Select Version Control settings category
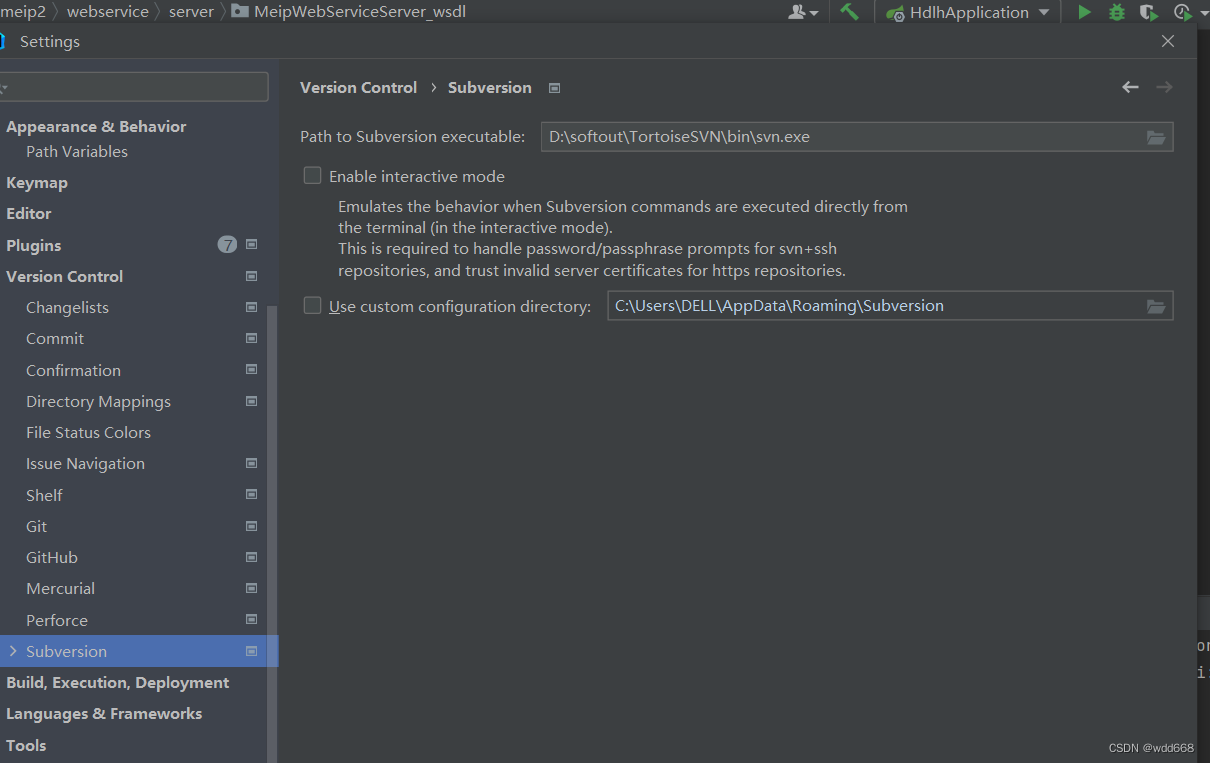The height and width of the screenshot is (763, 1210). (65, 276)
